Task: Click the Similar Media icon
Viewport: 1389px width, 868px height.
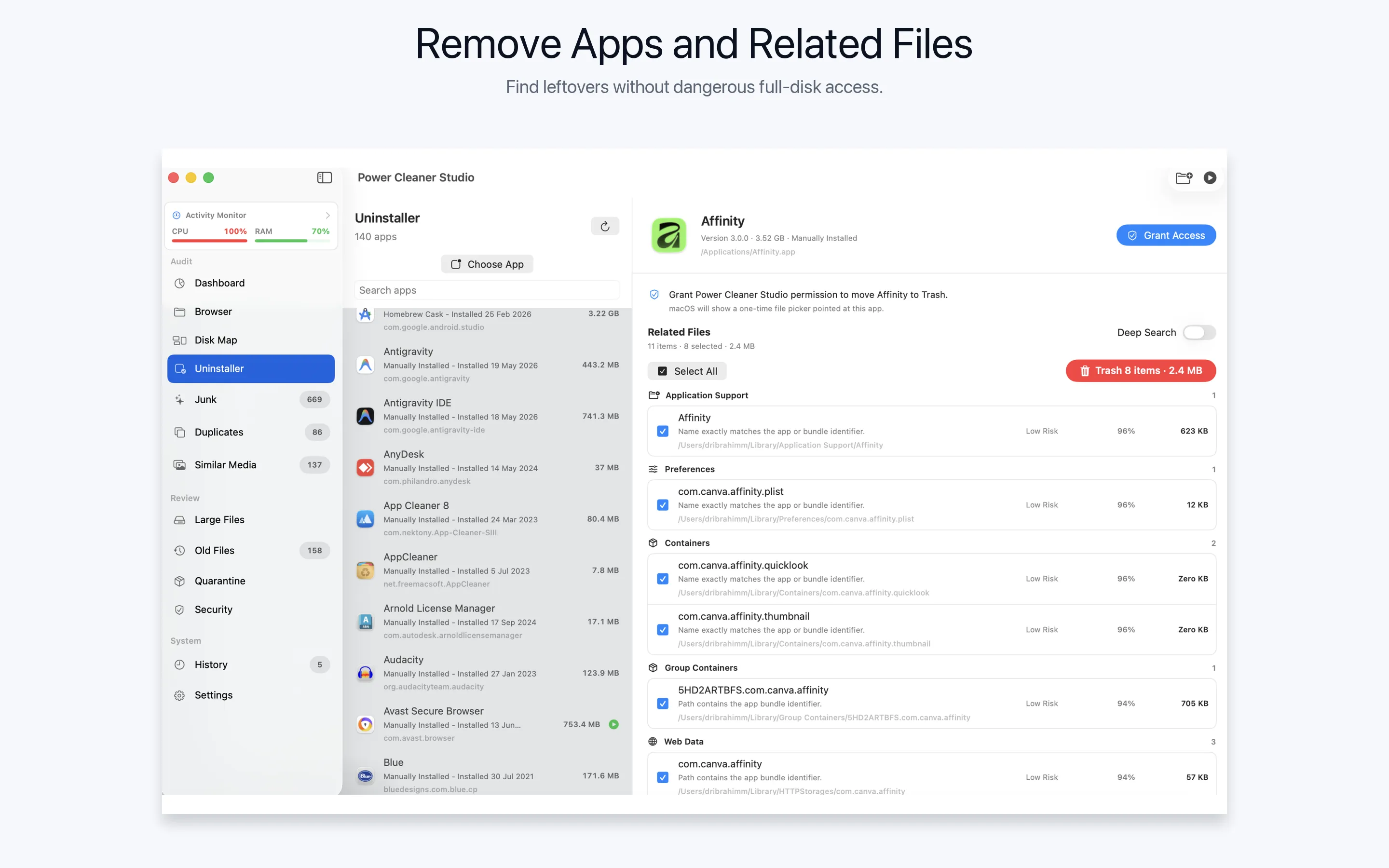Action: pos(179,465)
